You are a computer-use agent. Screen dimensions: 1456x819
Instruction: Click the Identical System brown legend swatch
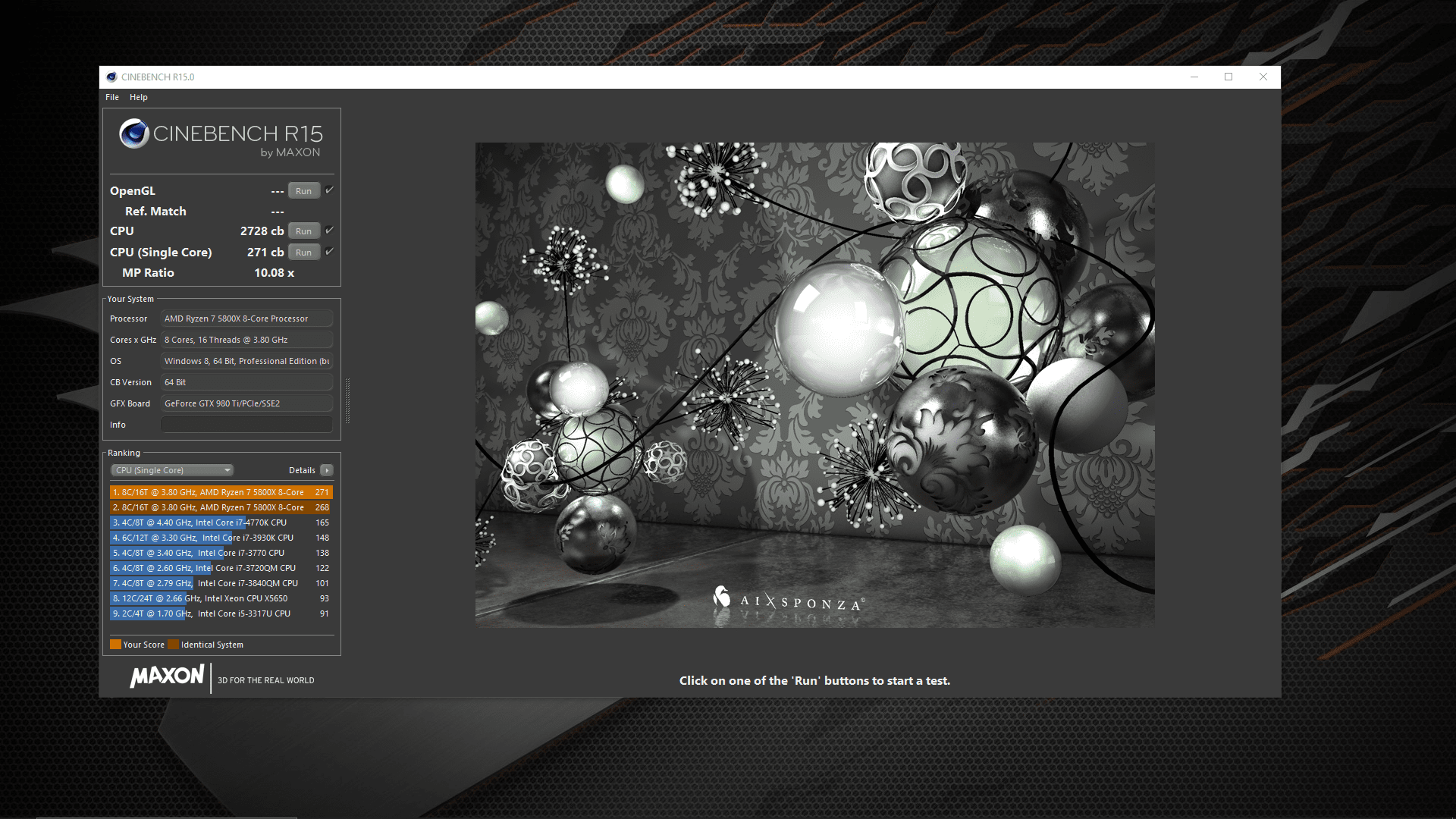[173, 645]
